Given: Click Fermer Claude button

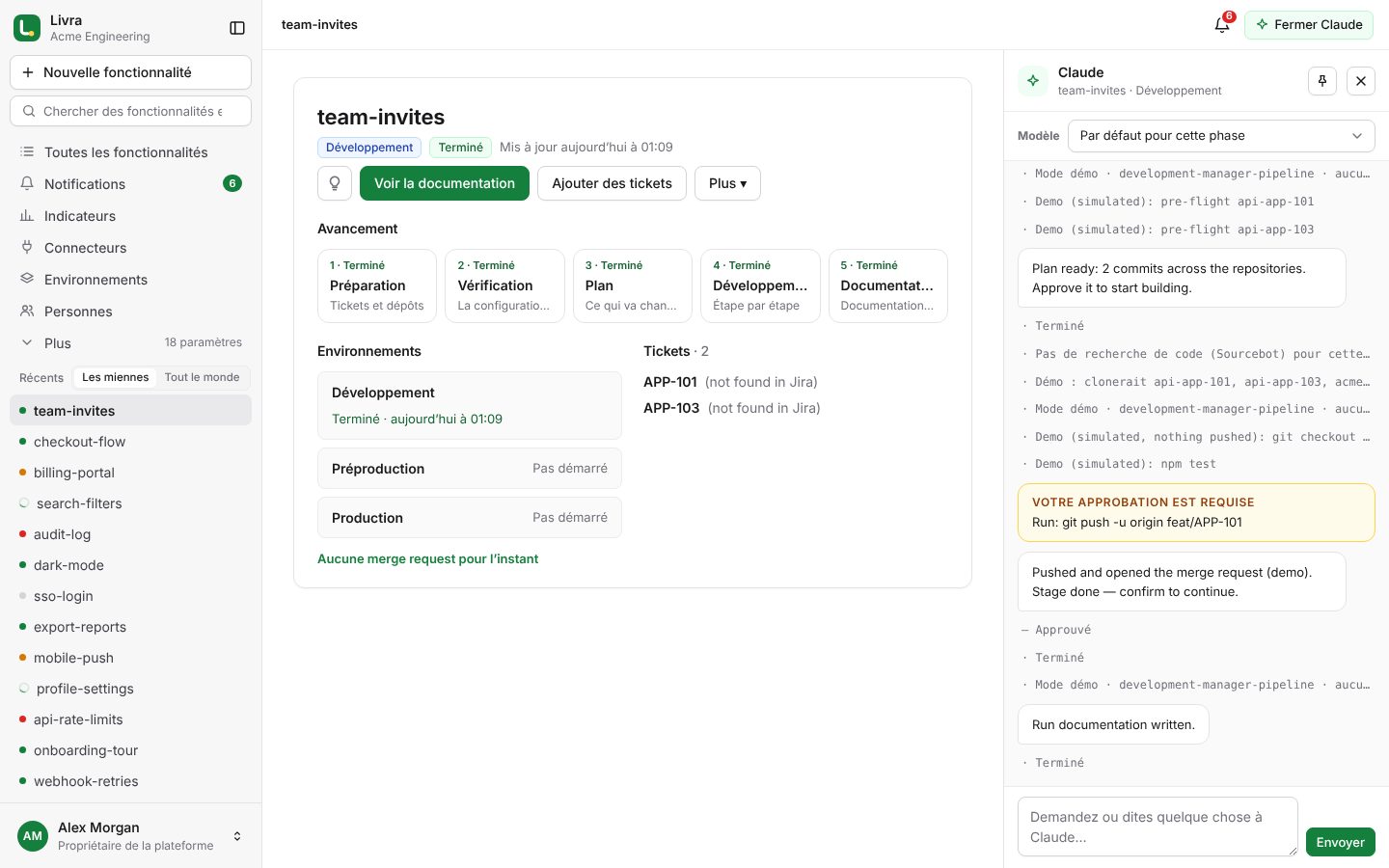Looking at the screenshot, I should tap(1309, 25).
